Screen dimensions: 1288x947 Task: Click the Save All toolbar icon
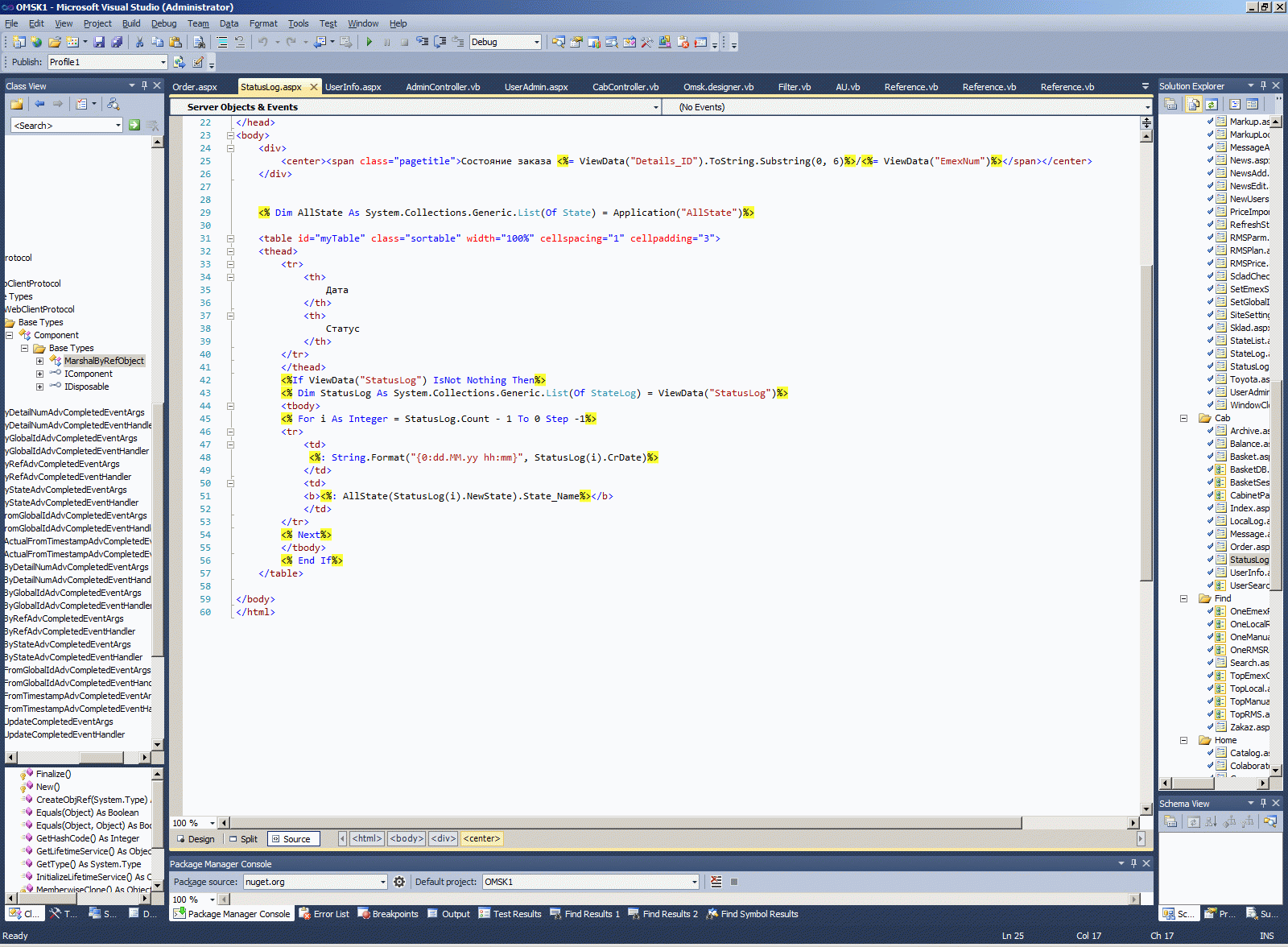[x=117, y=42]
